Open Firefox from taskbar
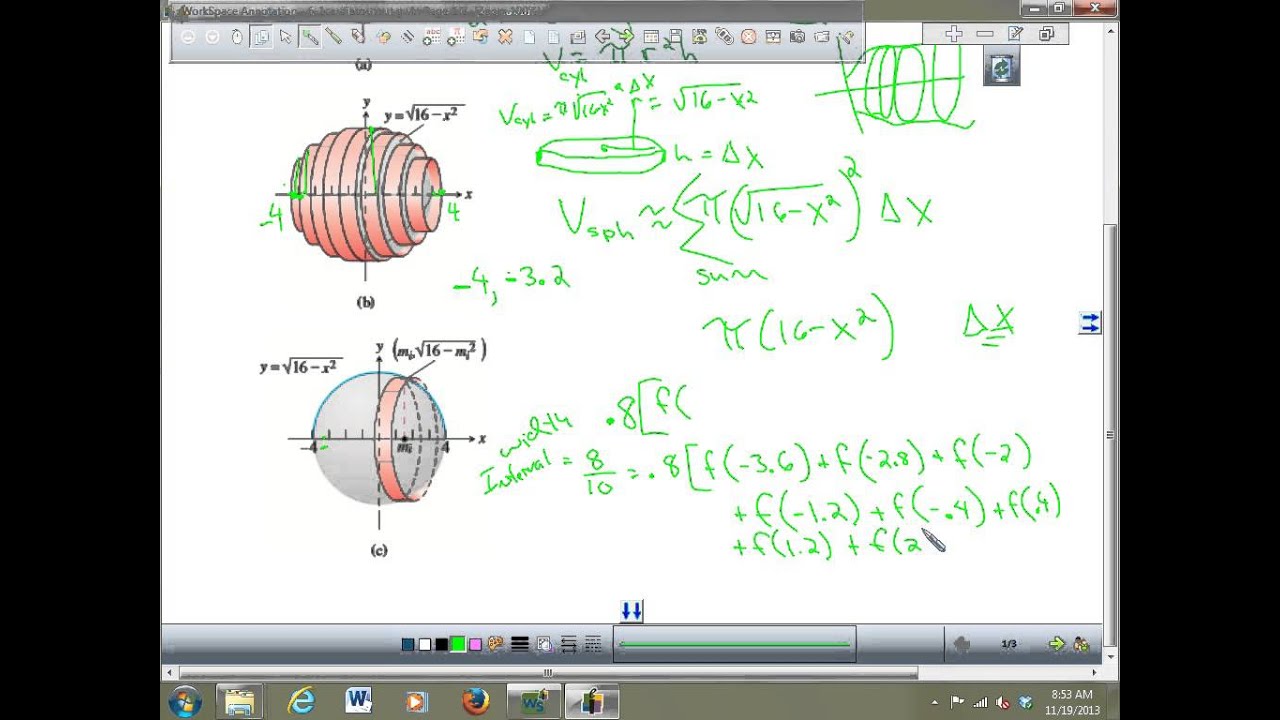Screen dimensions: 1280x720 point(476,702)
